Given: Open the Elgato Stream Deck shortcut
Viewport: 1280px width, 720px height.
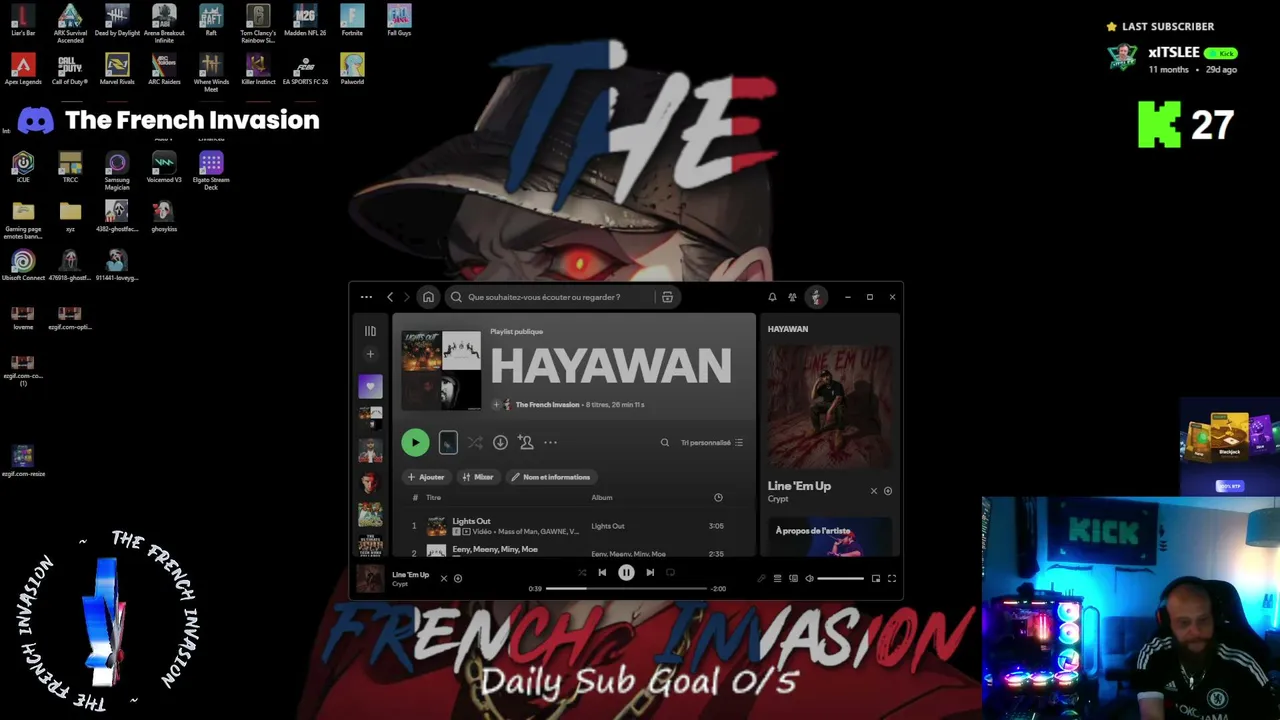Looking at the screenshot, I should coord(211,170).
